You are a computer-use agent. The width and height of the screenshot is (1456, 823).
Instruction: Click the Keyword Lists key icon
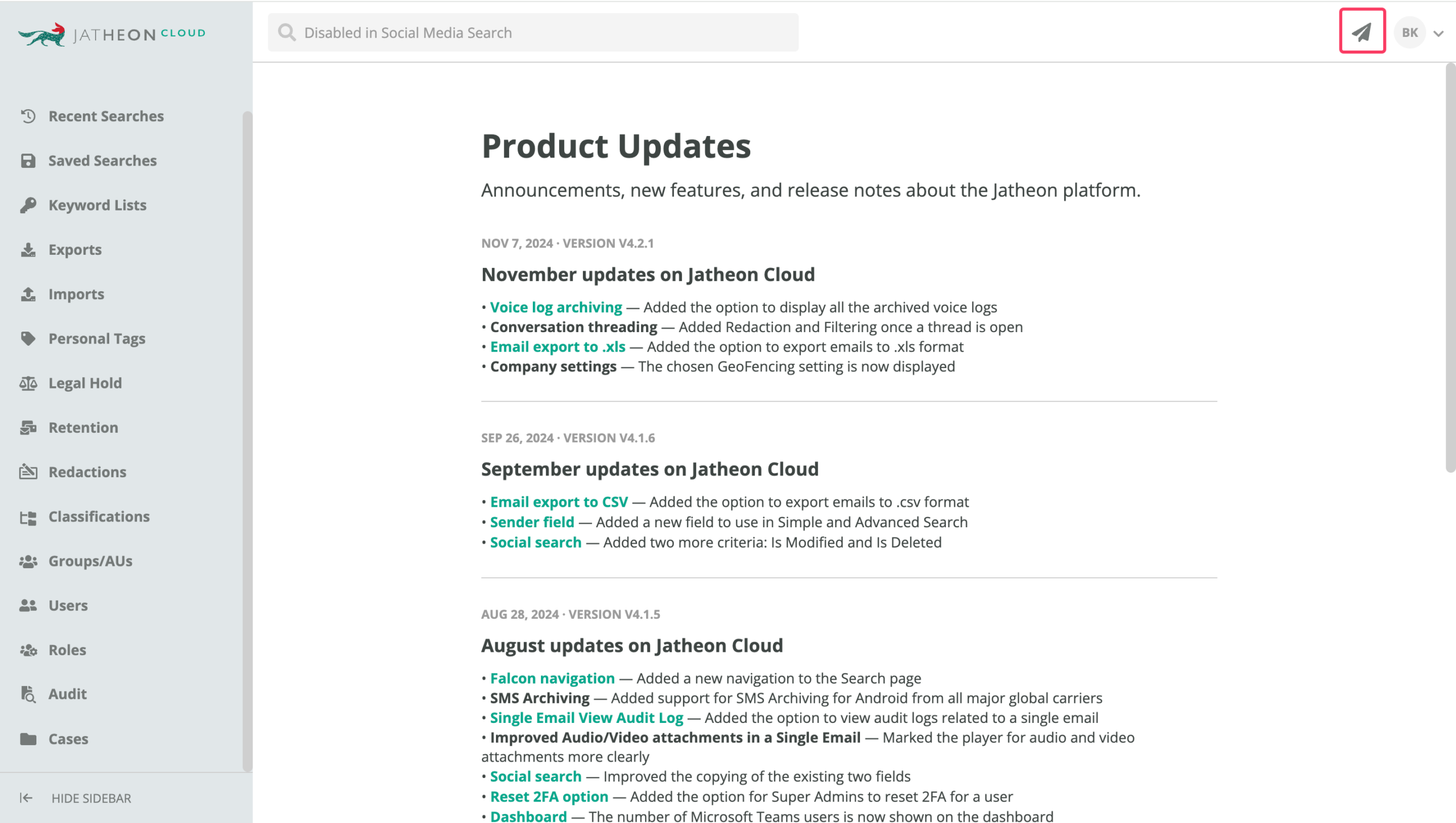click(x=28, y=205)
